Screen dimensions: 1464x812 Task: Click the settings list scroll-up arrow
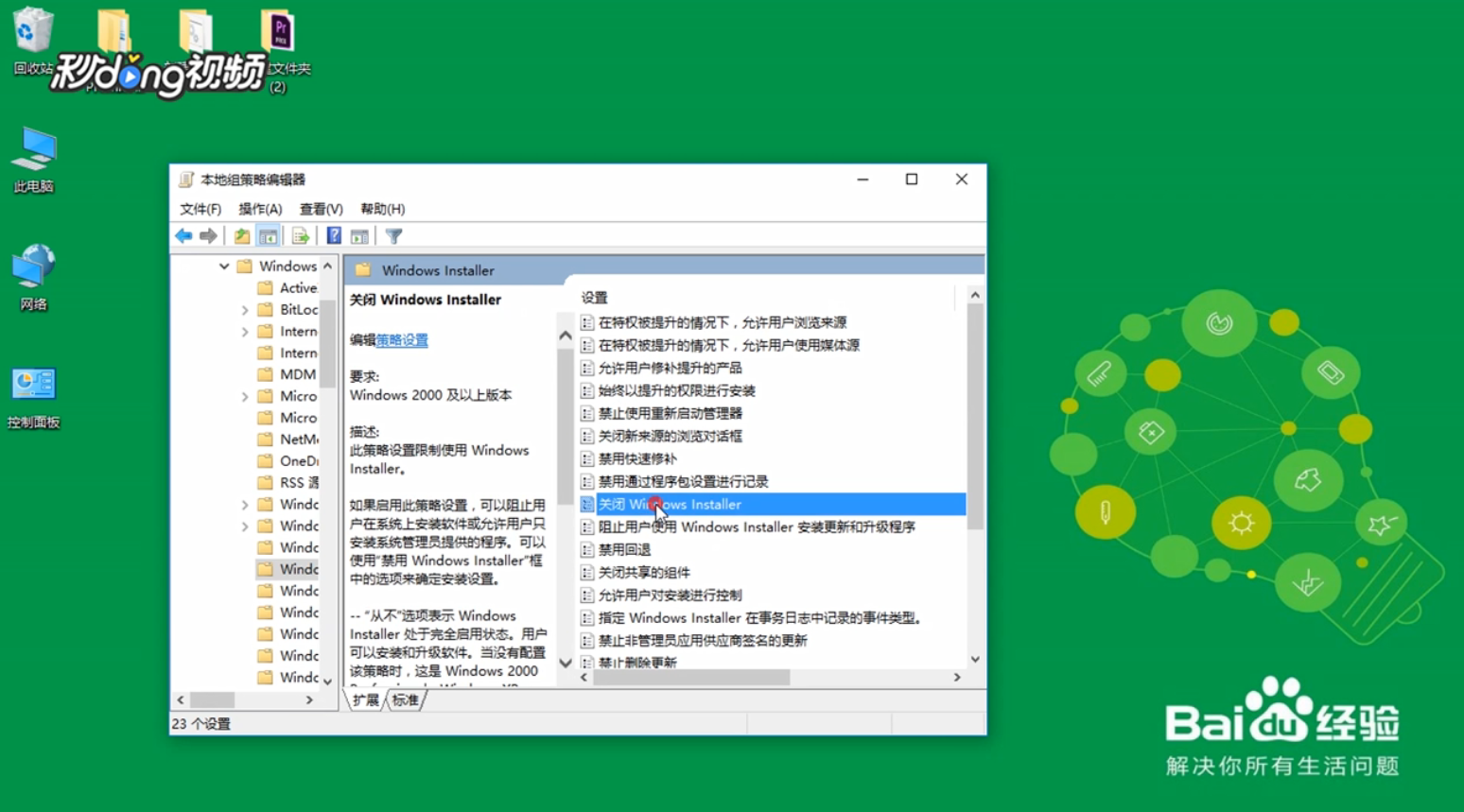[x=975, y=296]
